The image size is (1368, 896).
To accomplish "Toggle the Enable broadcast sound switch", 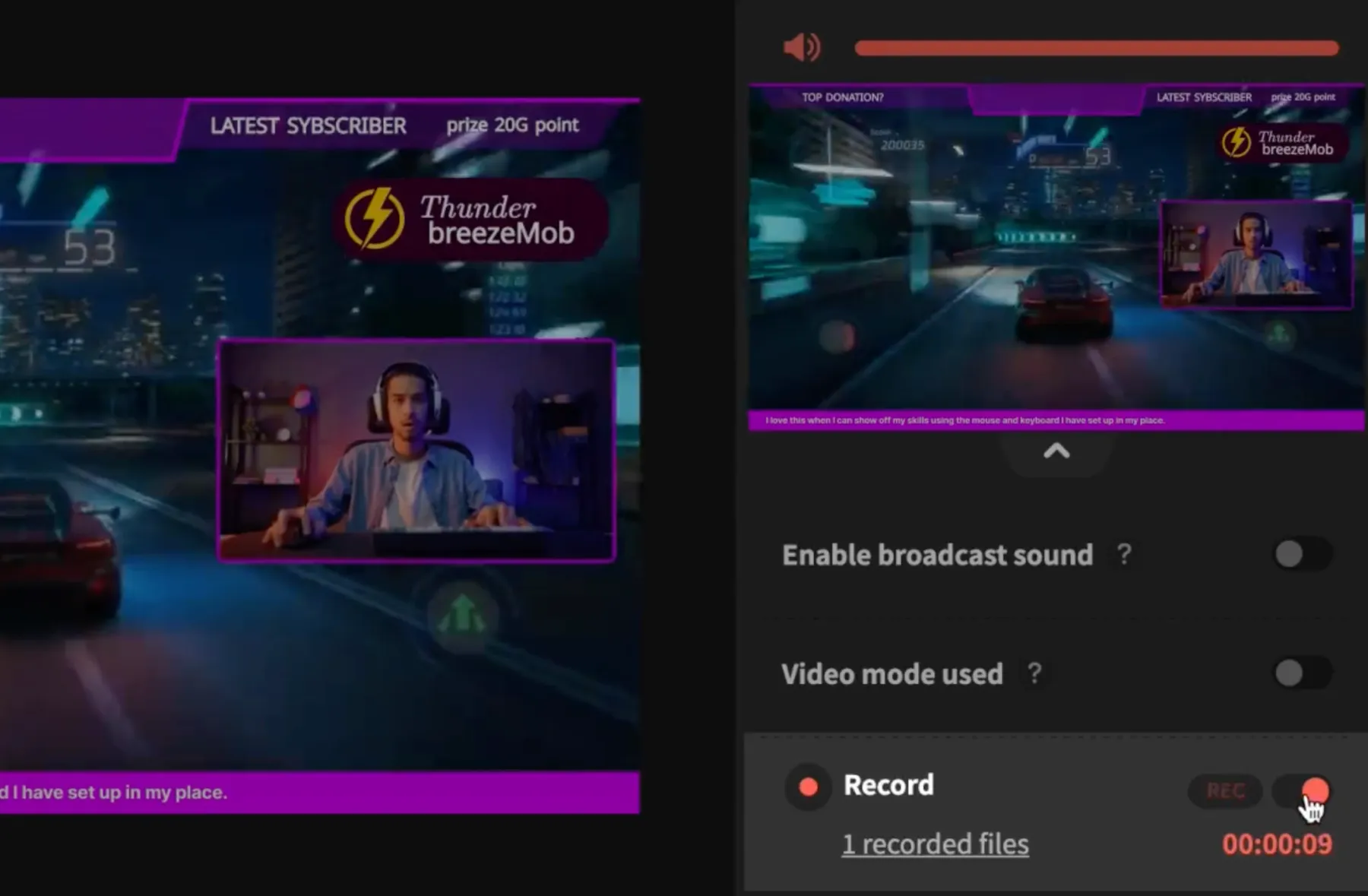I will click(1303, 554).
